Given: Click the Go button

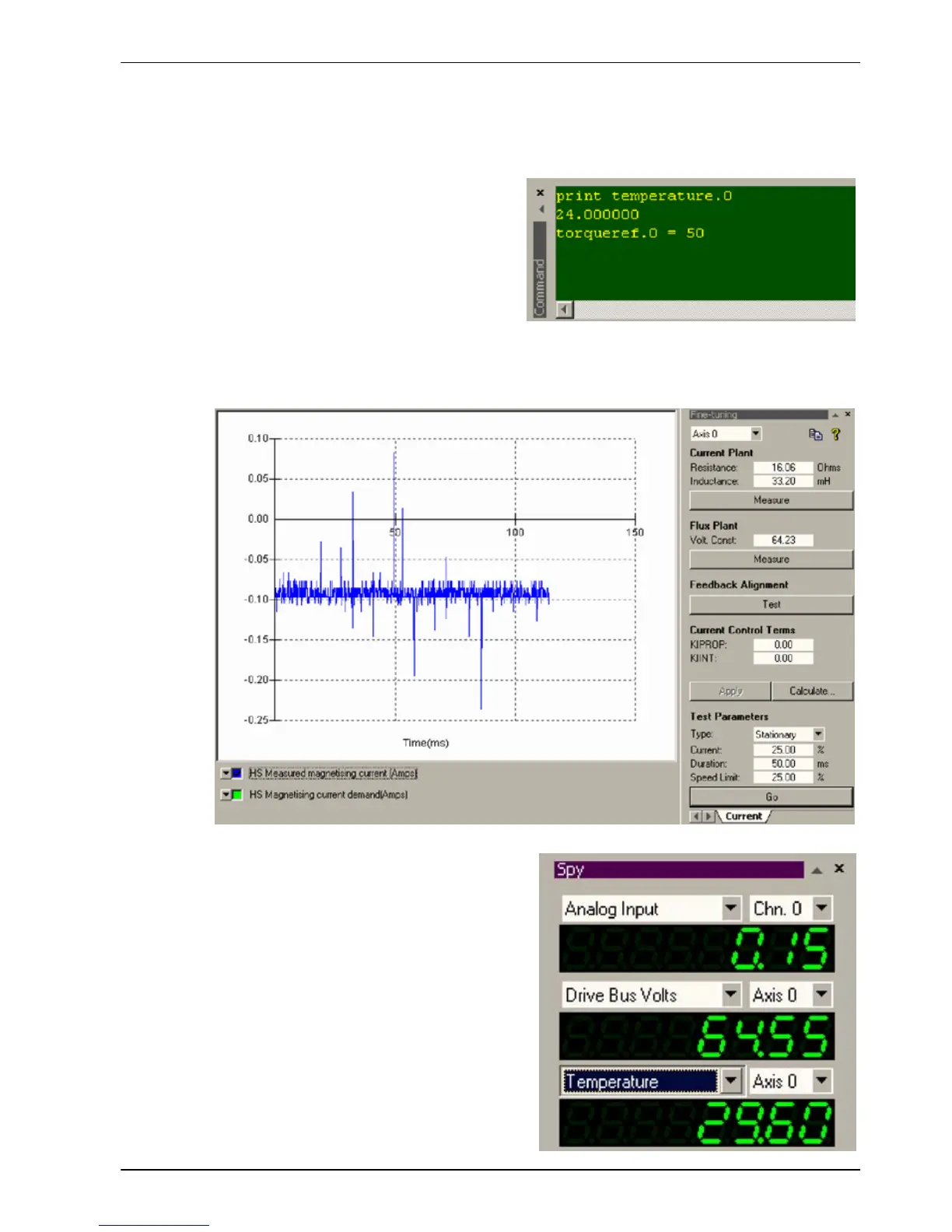Looking at the screenshot, I should pyautogui.click(x=771, y=796).
